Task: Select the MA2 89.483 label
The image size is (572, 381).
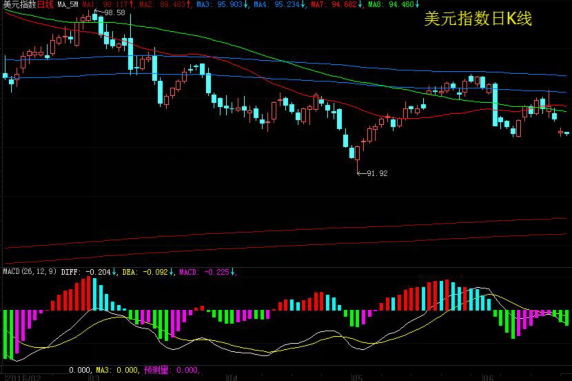Action: pos(162,5)
